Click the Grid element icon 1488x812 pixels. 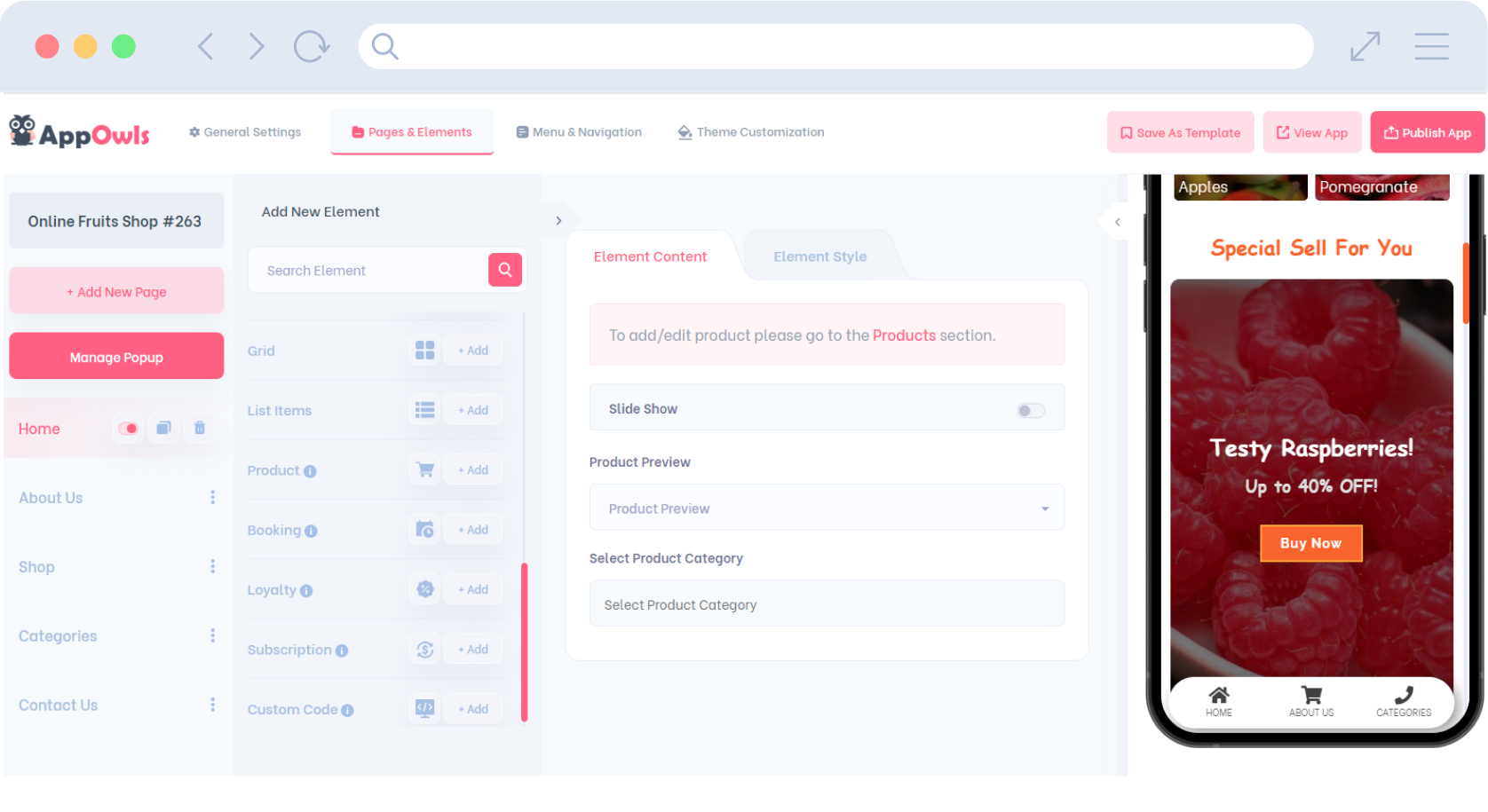coord(425,351)
